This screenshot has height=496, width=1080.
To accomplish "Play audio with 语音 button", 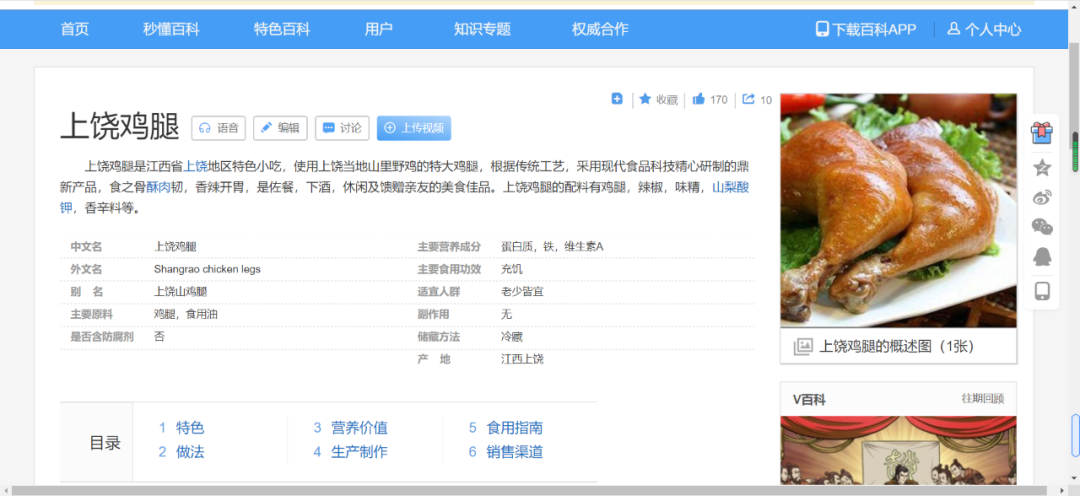I will 219,128.
